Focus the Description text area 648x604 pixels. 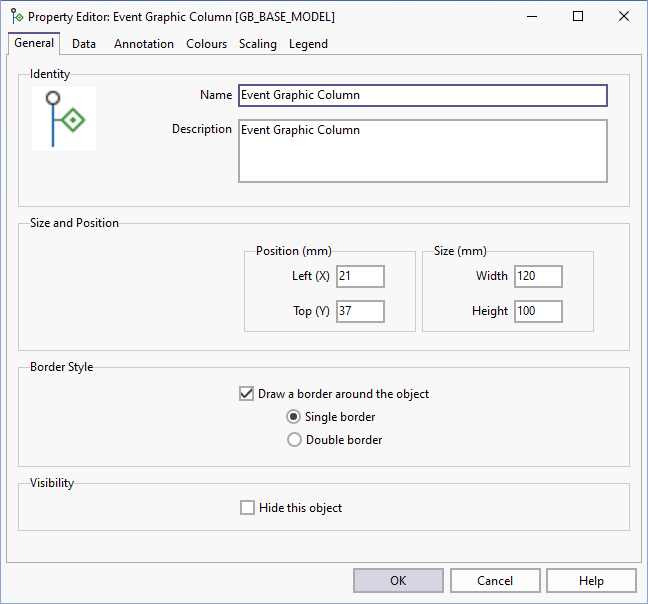click(x=422, y=151)
